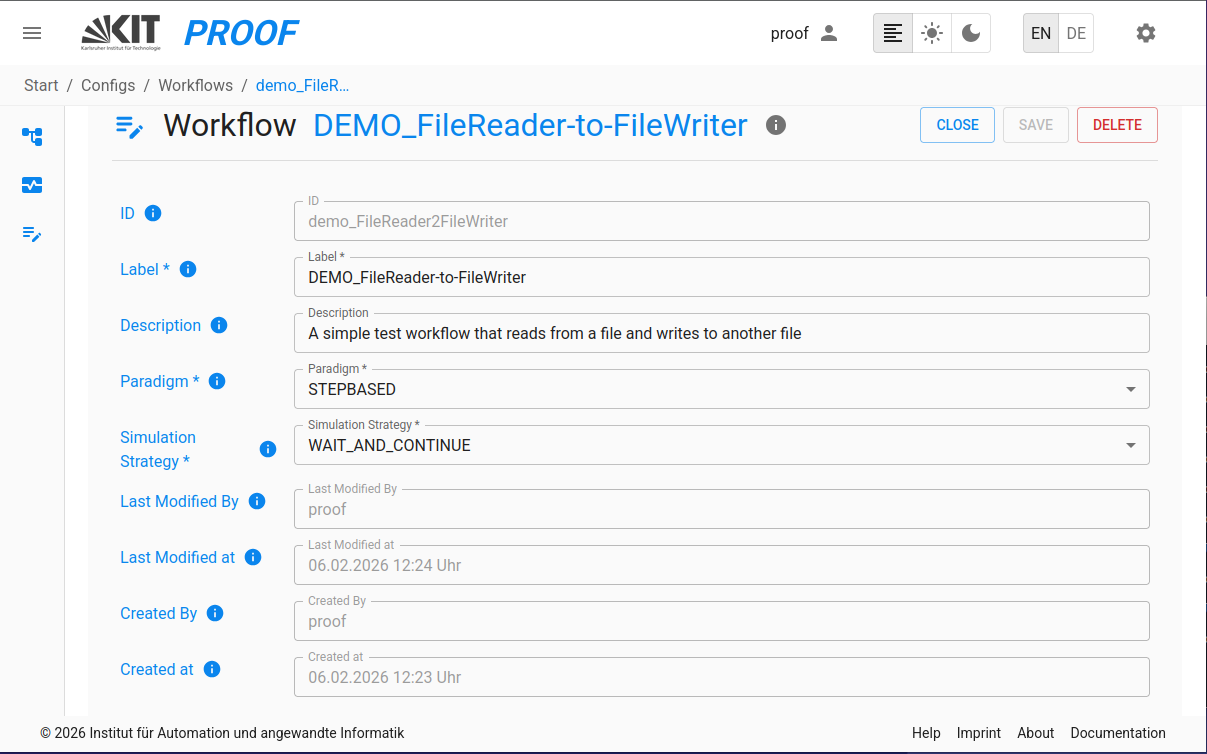Open the edit-list sidebar icon

pos(32,234)
